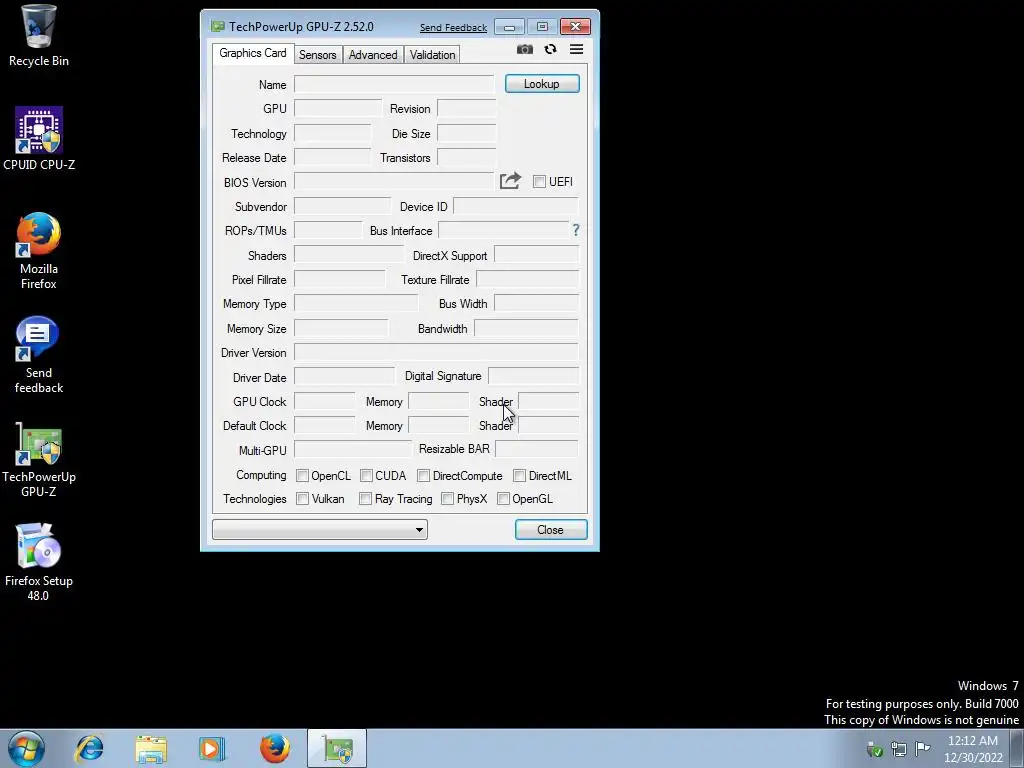Toggle the UEFI checkbox

(539, 182)
